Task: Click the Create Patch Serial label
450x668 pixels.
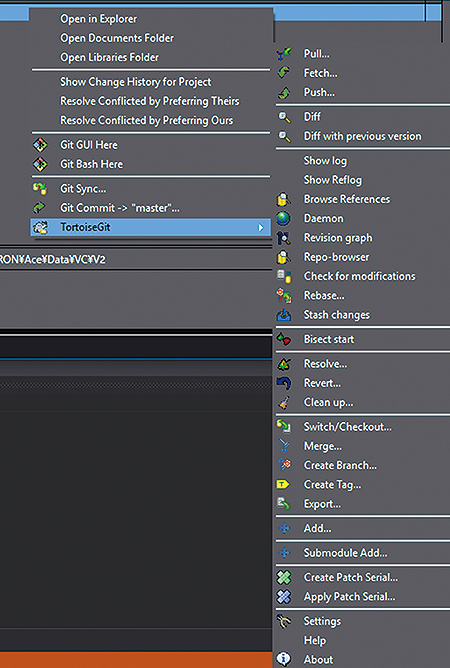Action: click(x=351, y=577)
